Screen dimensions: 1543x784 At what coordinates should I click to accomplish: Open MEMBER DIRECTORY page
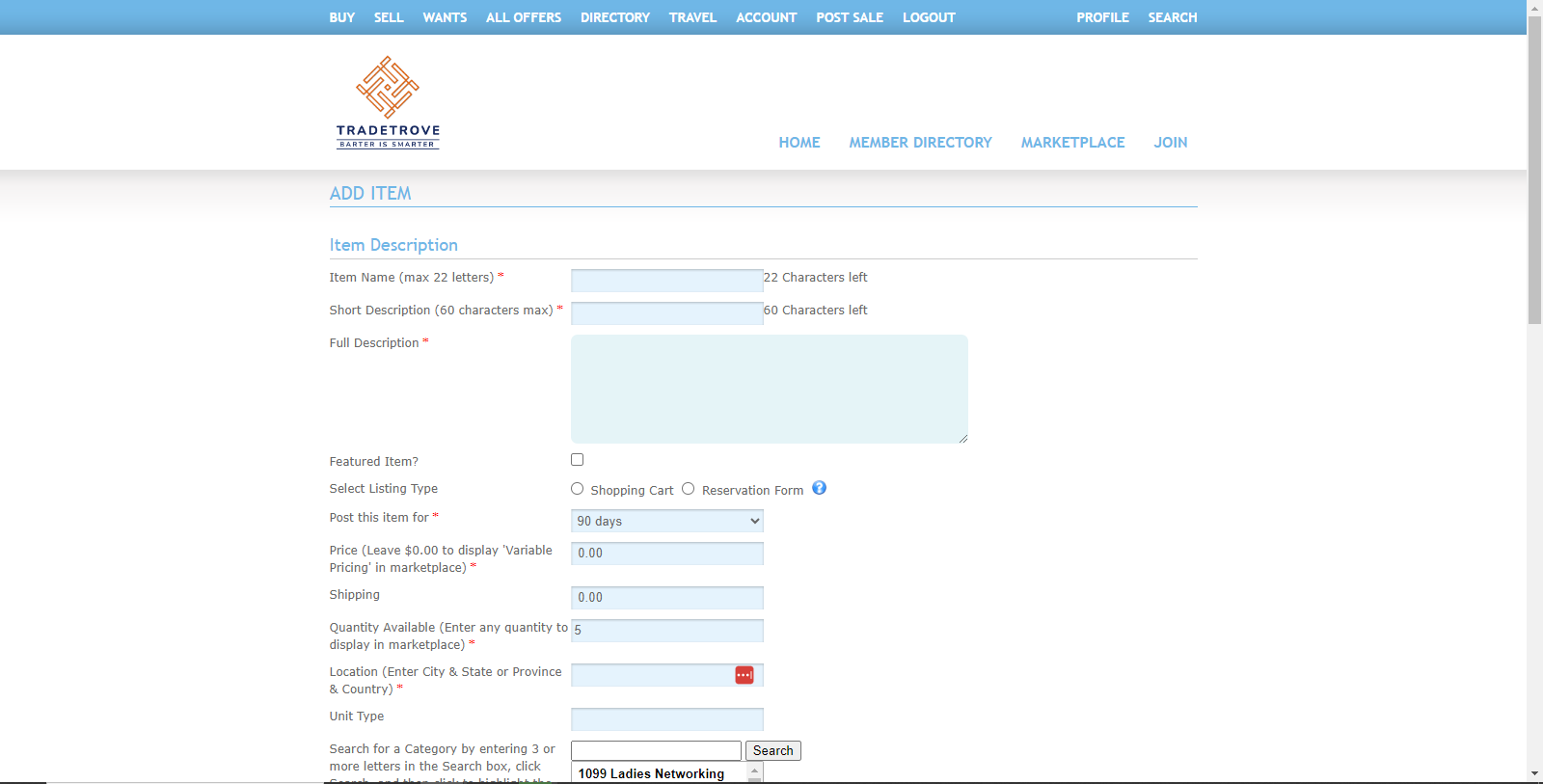click(920, 143)
